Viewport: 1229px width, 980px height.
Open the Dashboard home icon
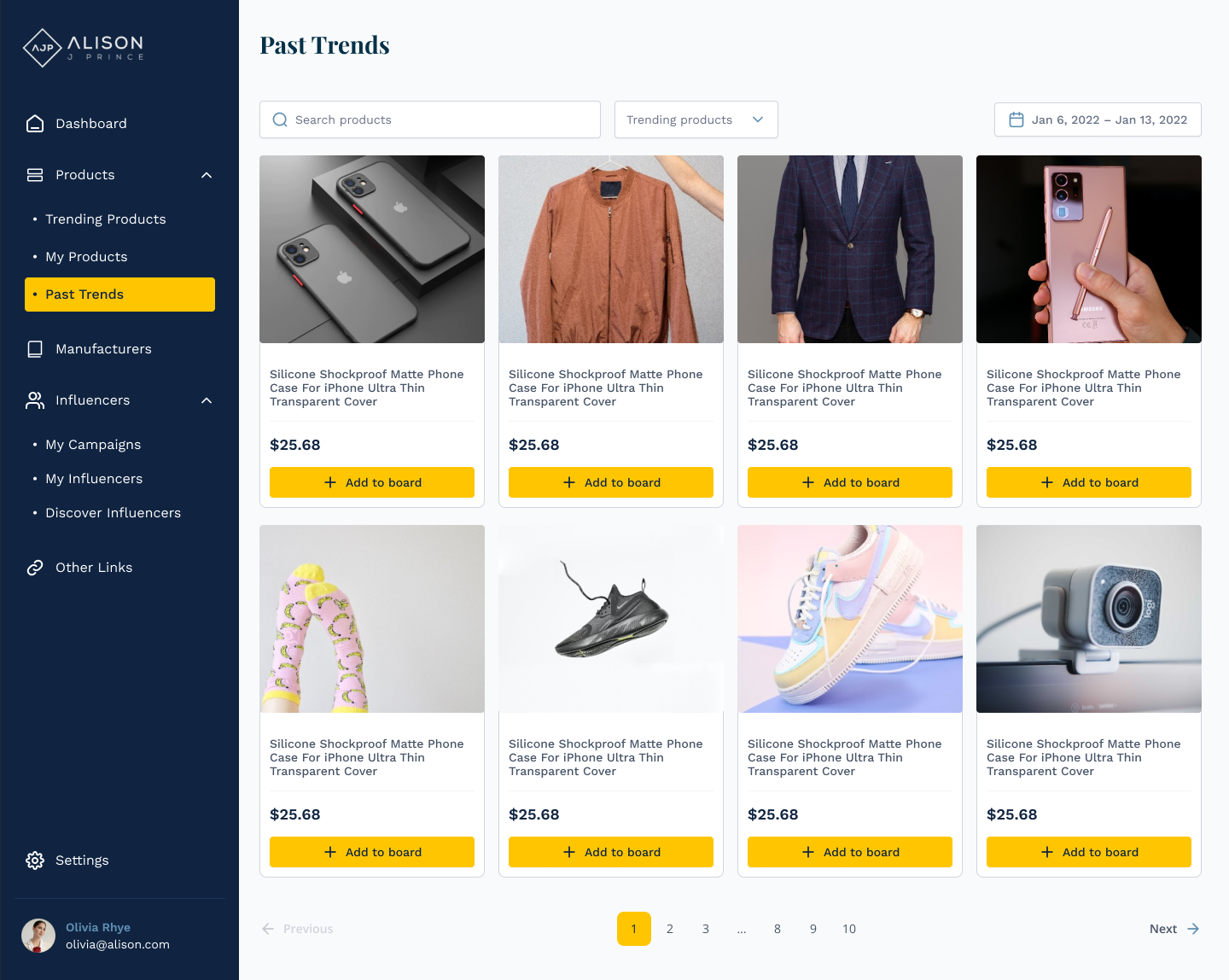click(x=35, y=124)
